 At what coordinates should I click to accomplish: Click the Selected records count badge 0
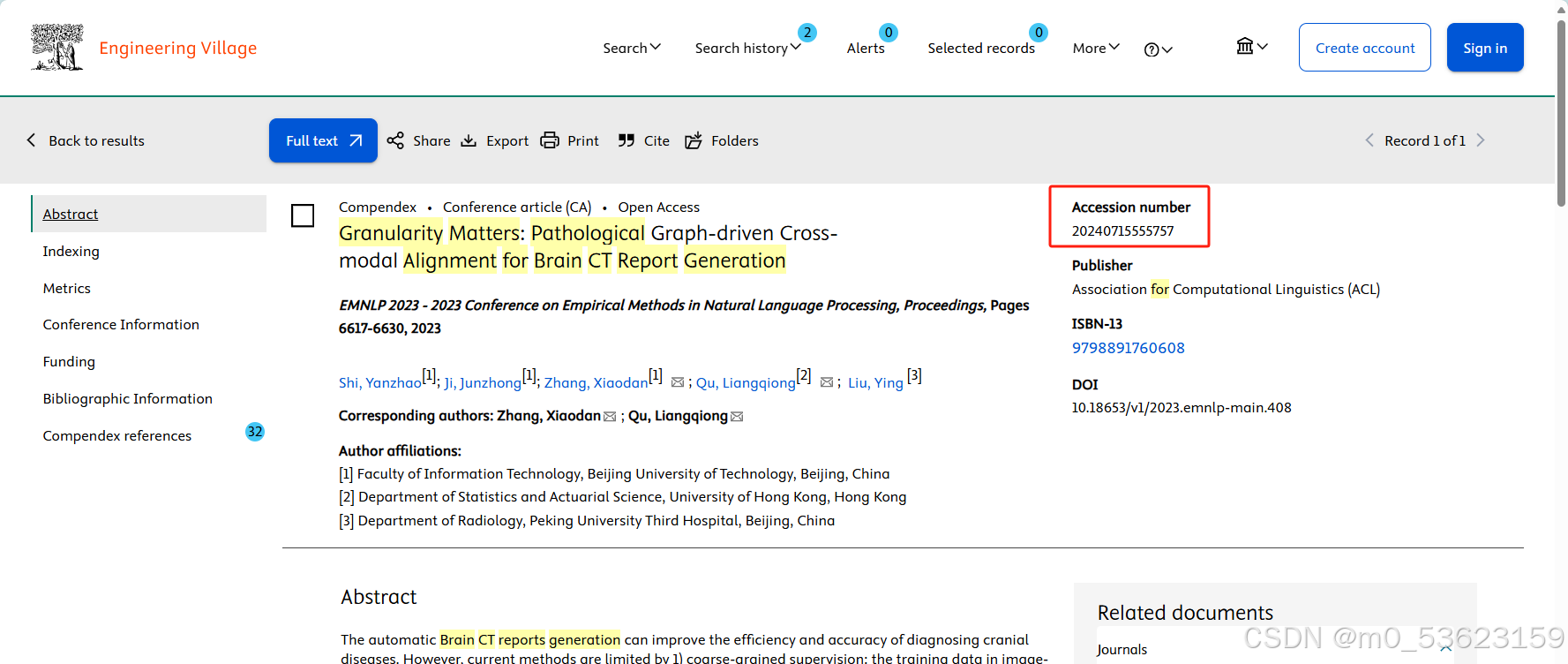(1039, 33)
